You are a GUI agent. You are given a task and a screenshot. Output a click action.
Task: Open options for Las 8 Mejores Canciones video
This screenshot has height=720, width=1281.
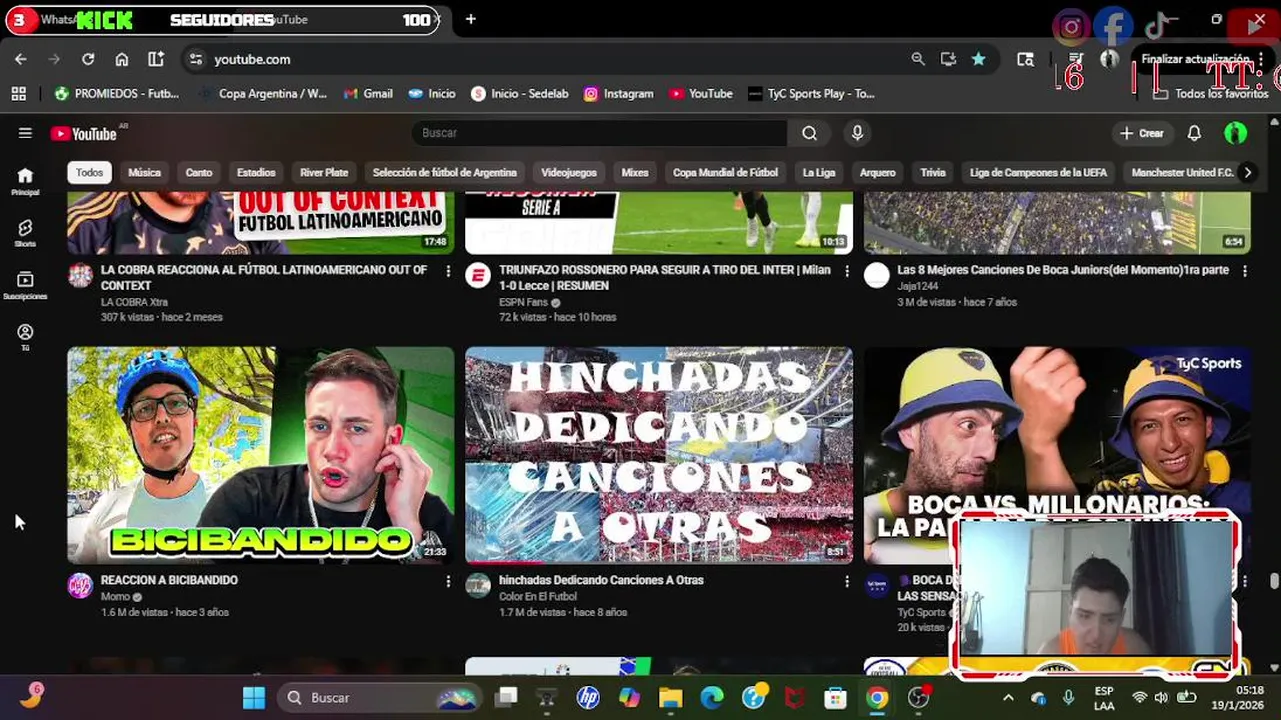coord(1245,271)
